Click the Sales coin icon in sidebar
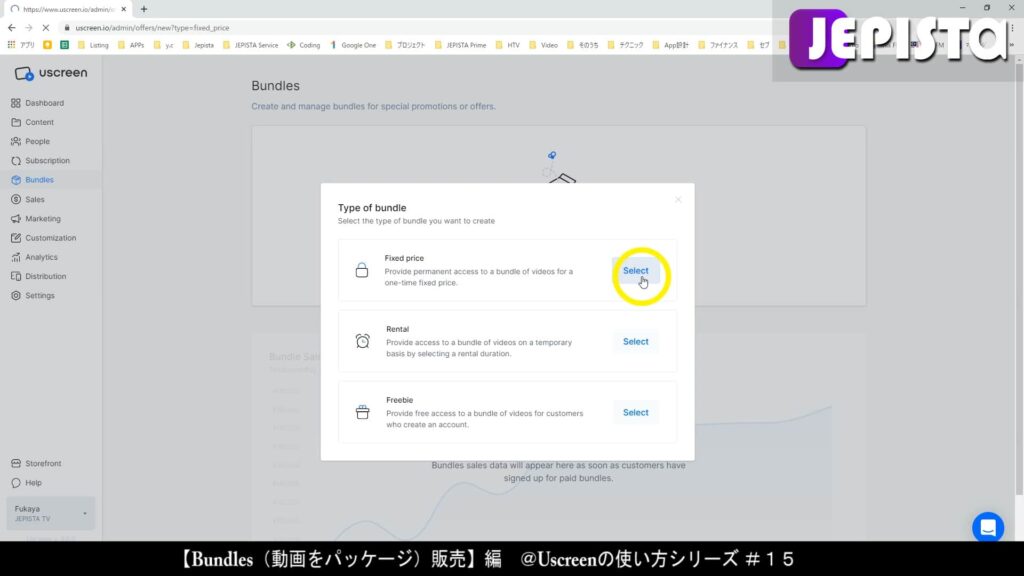Image resolution: width=1024 pixels, height=576 pixels. pyautogui.click(x=16, y=199)
